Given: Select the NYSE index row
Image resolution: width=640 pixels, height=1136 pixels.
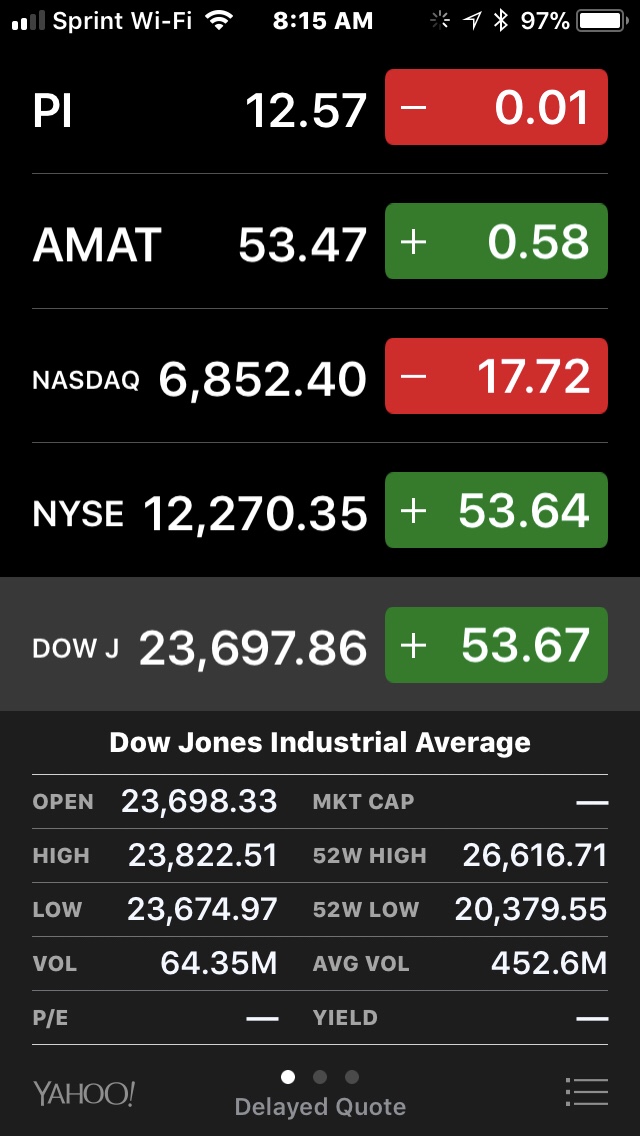Looking at the screenshot, I should (200, 512).
